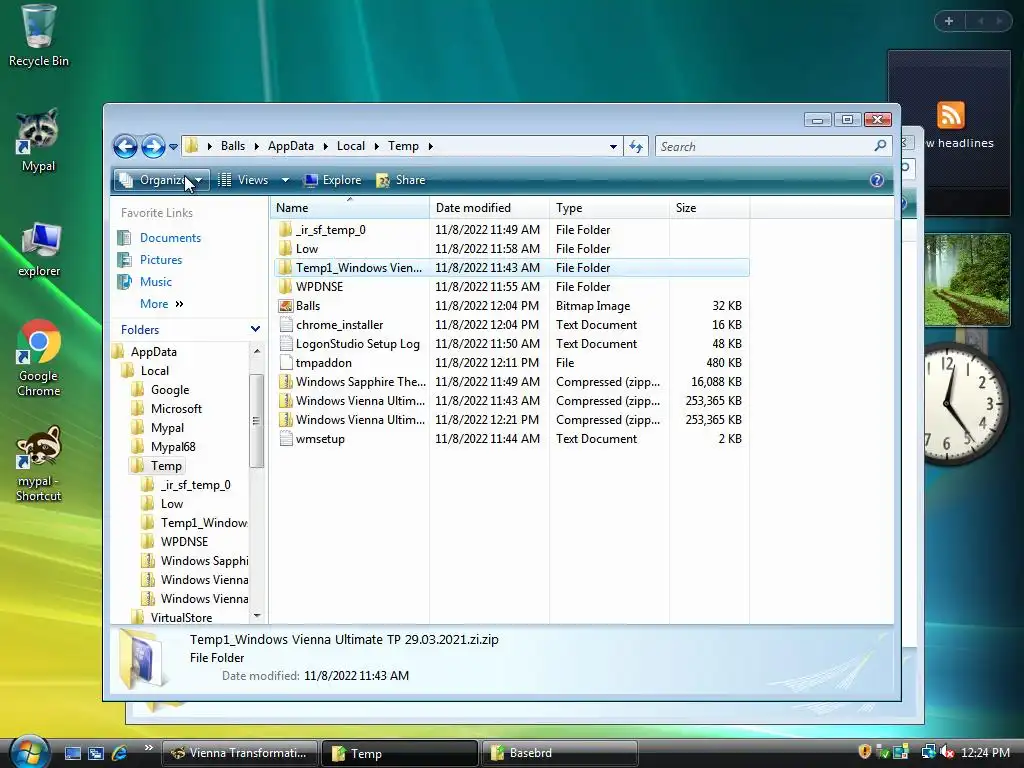Screen dimensions: 1024x768
Task: Click the sidebar add gadget plus button
Action: 949,21
